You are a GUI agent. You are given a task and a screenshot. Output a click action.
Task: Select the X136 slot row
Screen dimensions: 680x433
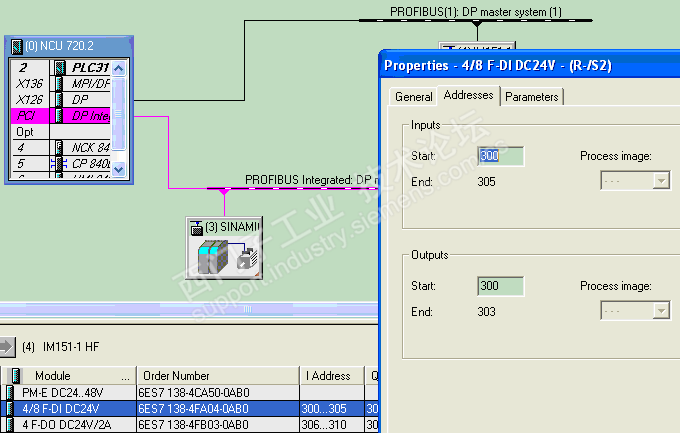pyautogui.click(x=60, y=83)
